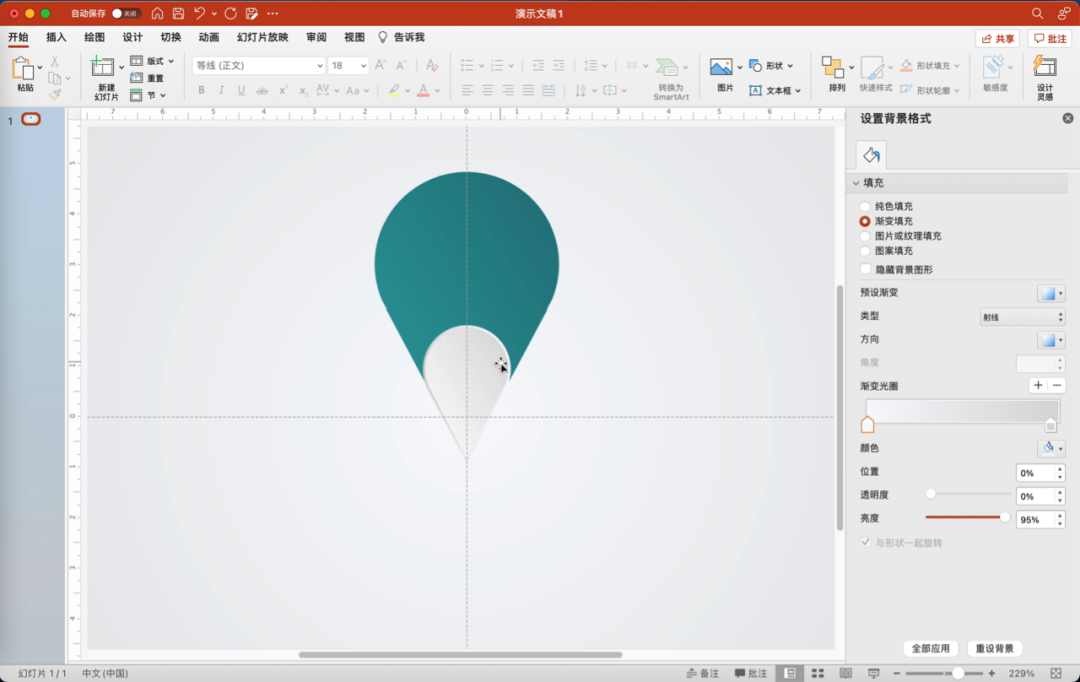Click the Arrange icon

[x=833, y=68]
